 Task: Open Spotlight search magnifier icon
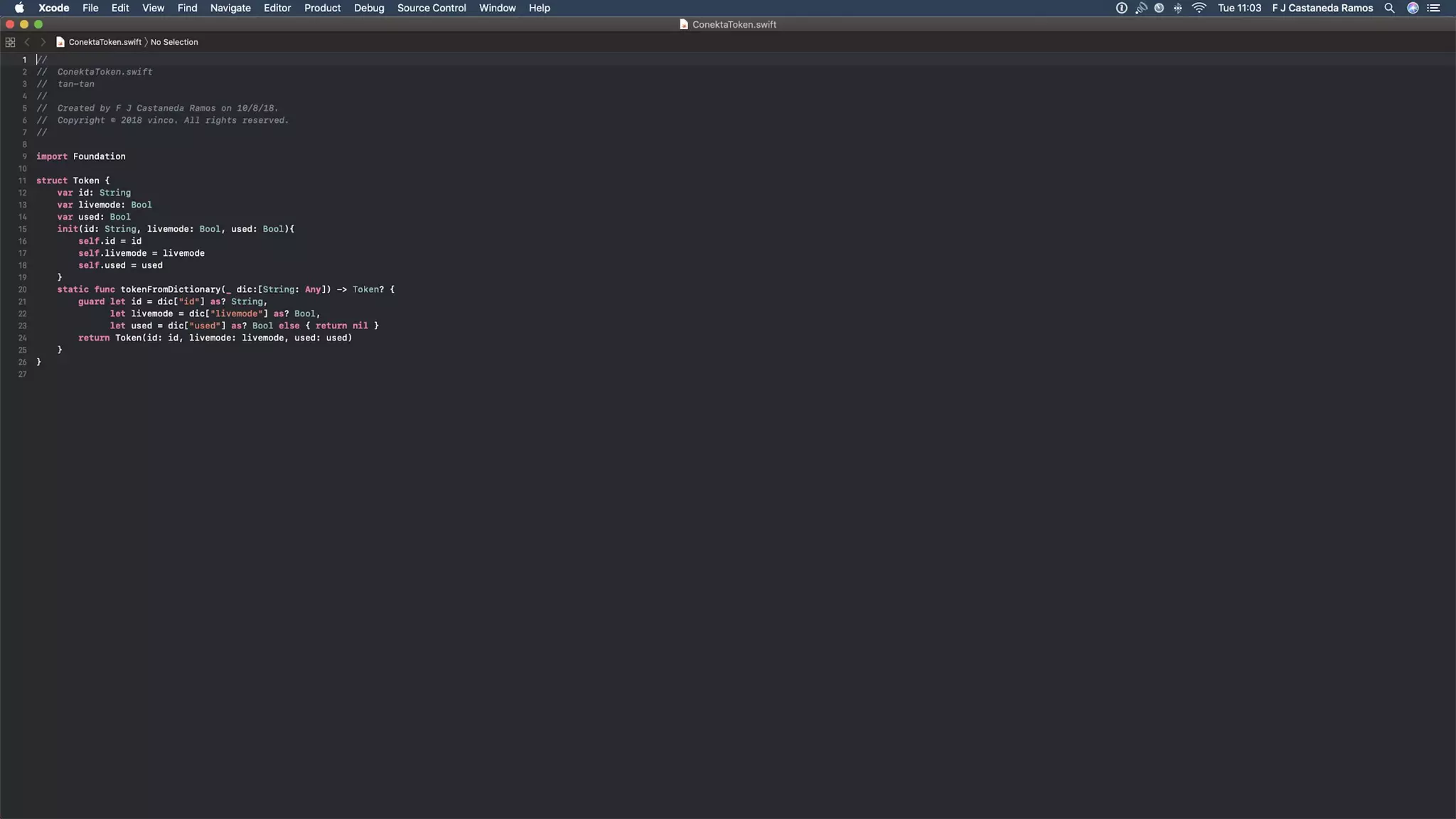pos(1389,8)
